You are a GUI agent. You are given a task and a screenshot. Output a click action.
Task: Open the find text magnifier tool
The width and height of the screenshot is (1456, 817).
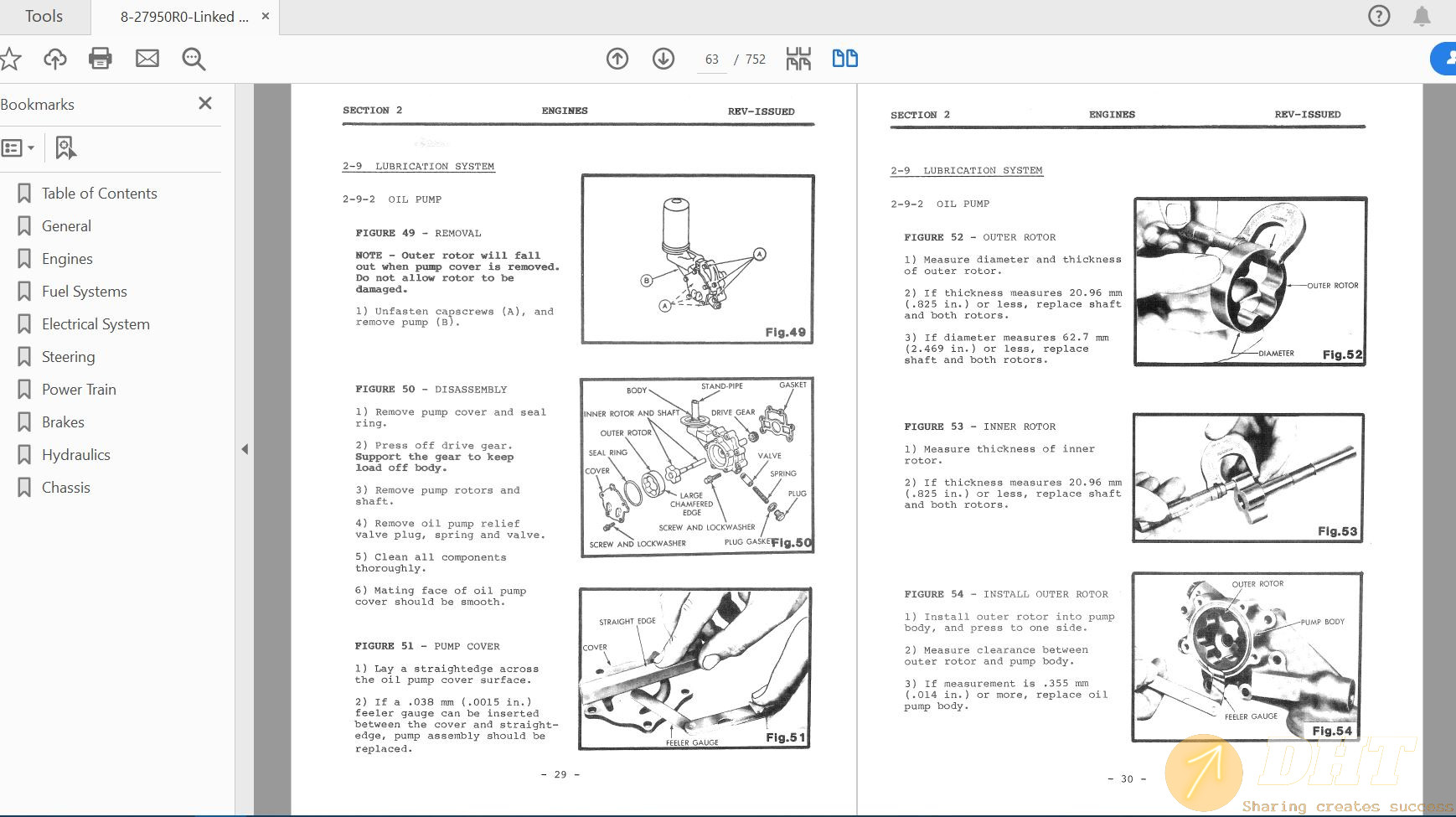point(194,59)
